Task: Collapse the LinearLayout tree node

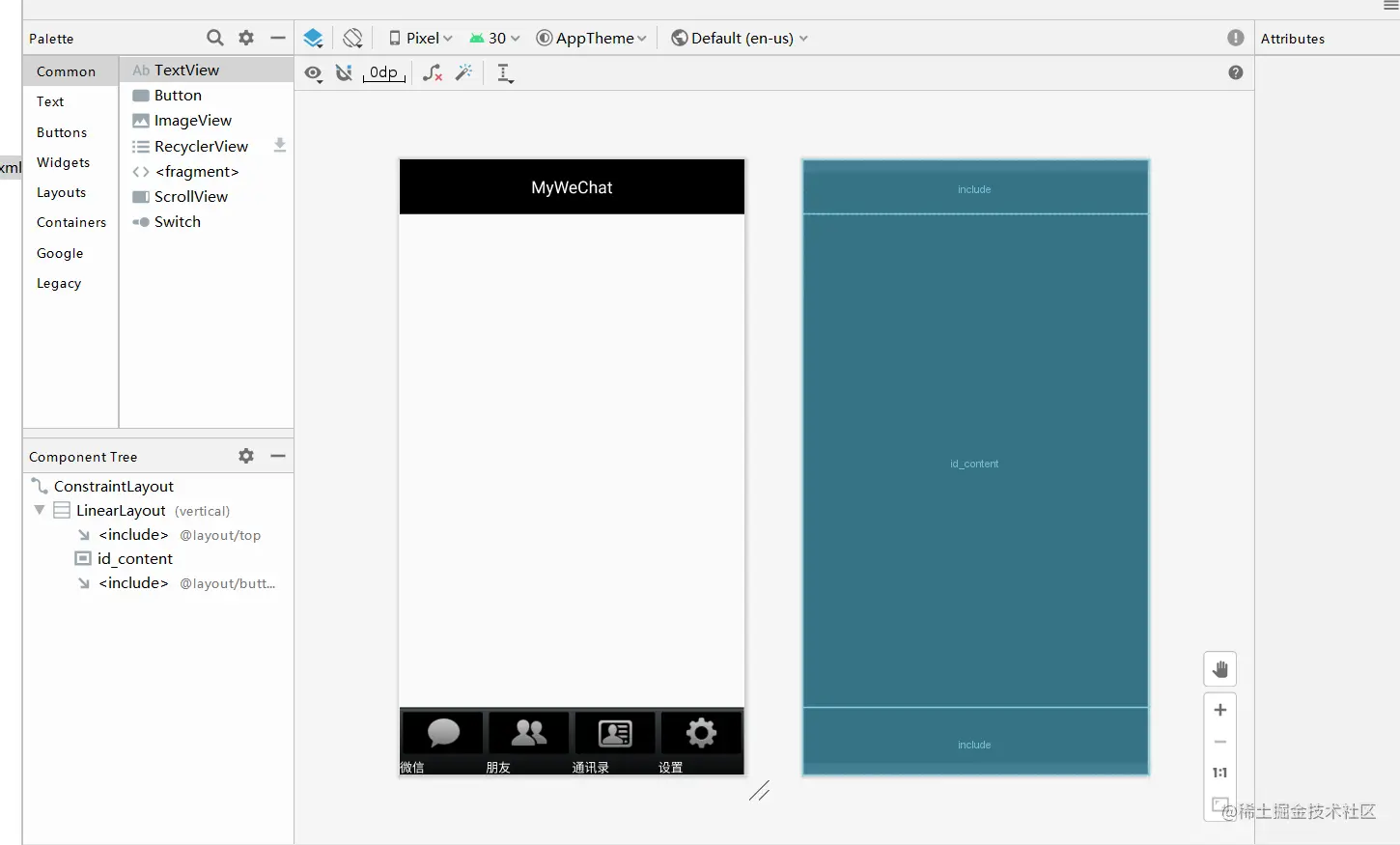Action: pos(40,510)
